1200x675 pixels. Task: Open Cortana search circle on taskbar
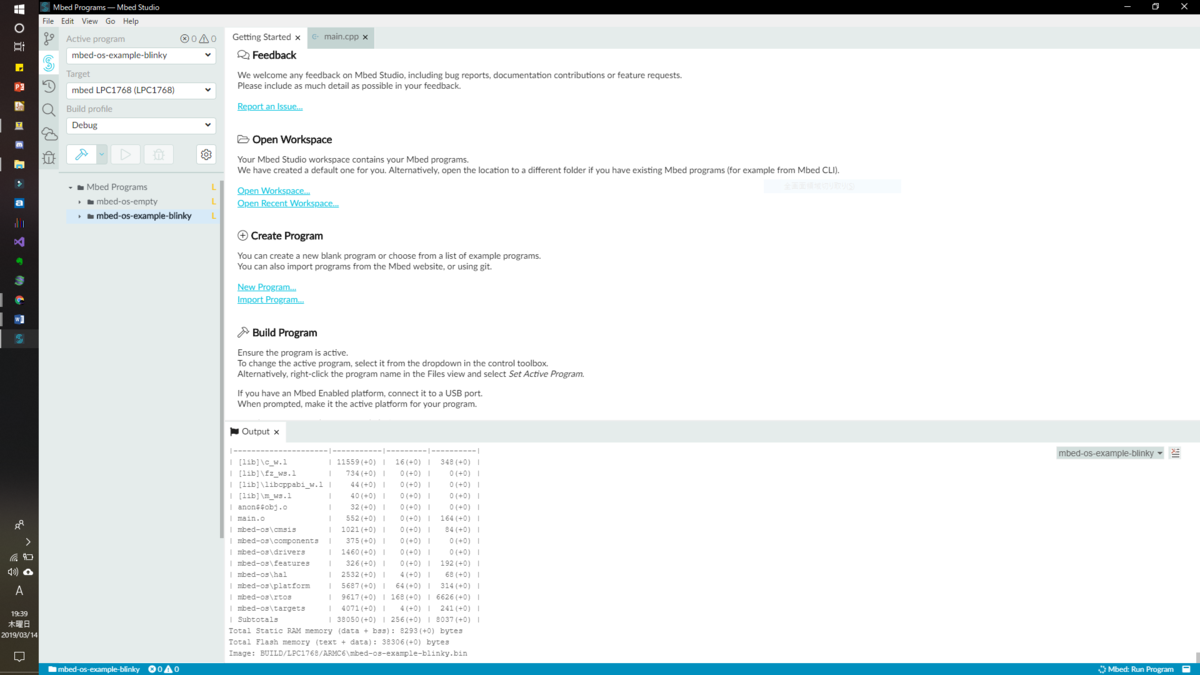click(19, 28)
